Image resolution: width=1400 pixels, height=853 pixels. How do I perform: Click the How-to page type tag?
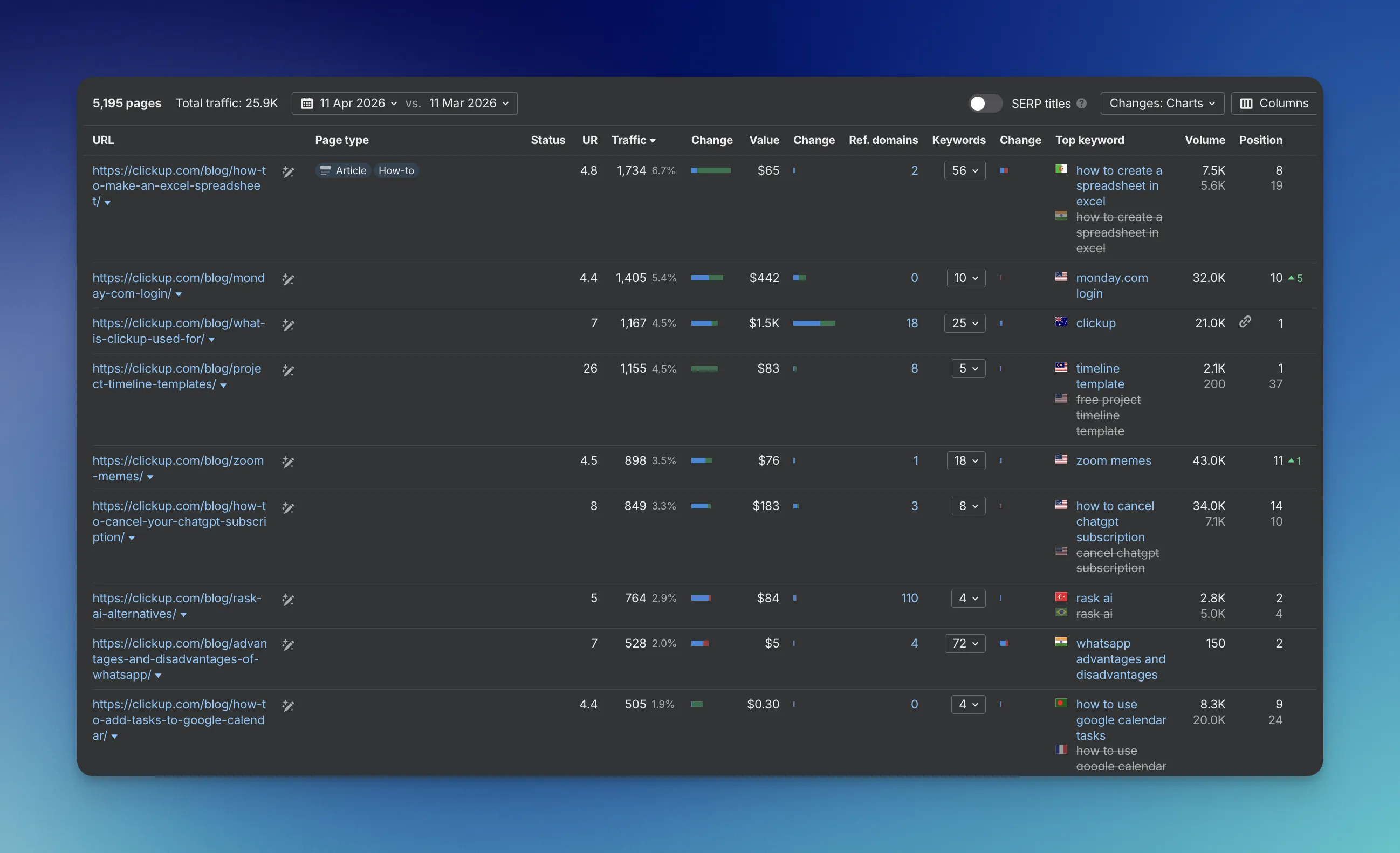(x=396, y=170)
